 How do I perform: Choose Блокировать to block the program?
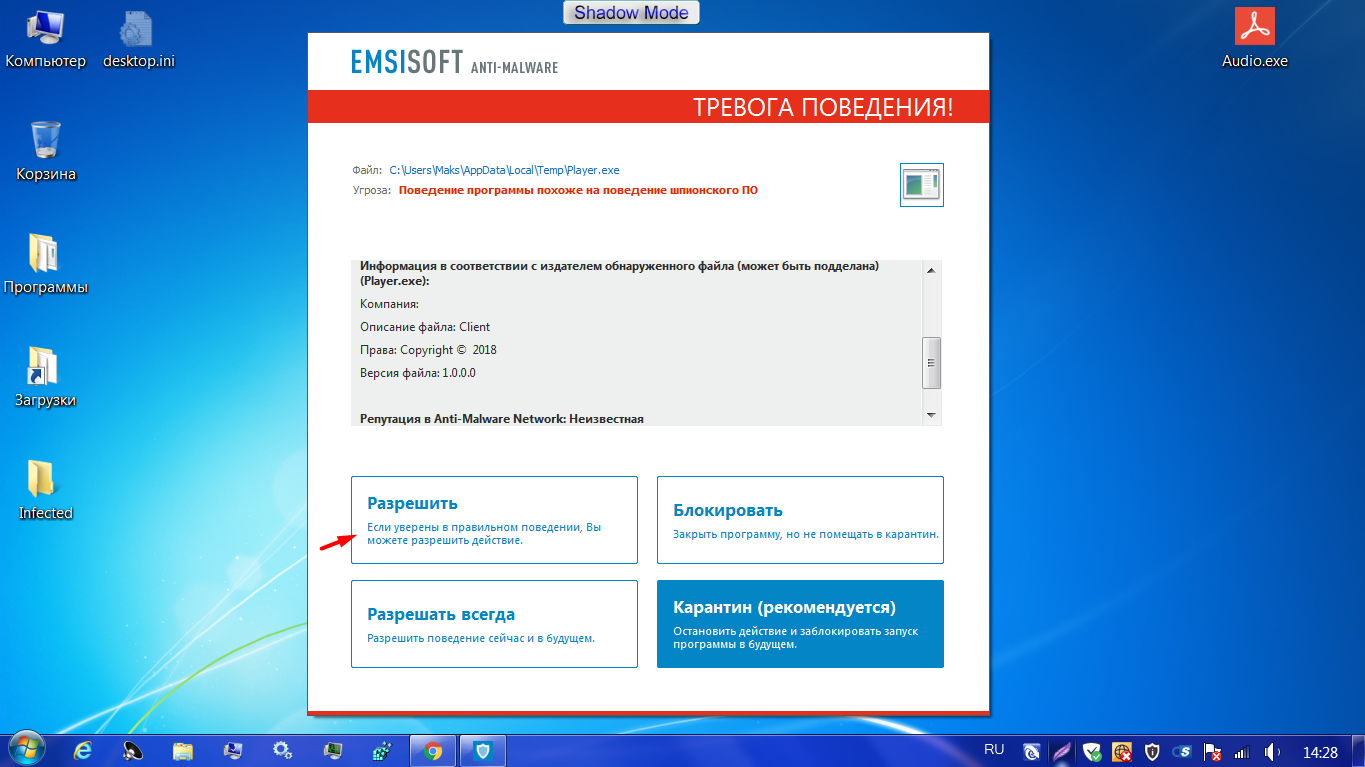(800, 520)
